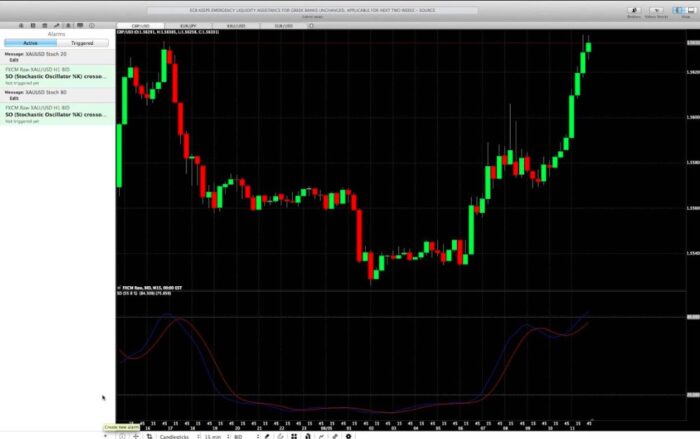Switch to the Triggered alarms segment
Viewport: 700px width, 439px height.
click(83, 43)
